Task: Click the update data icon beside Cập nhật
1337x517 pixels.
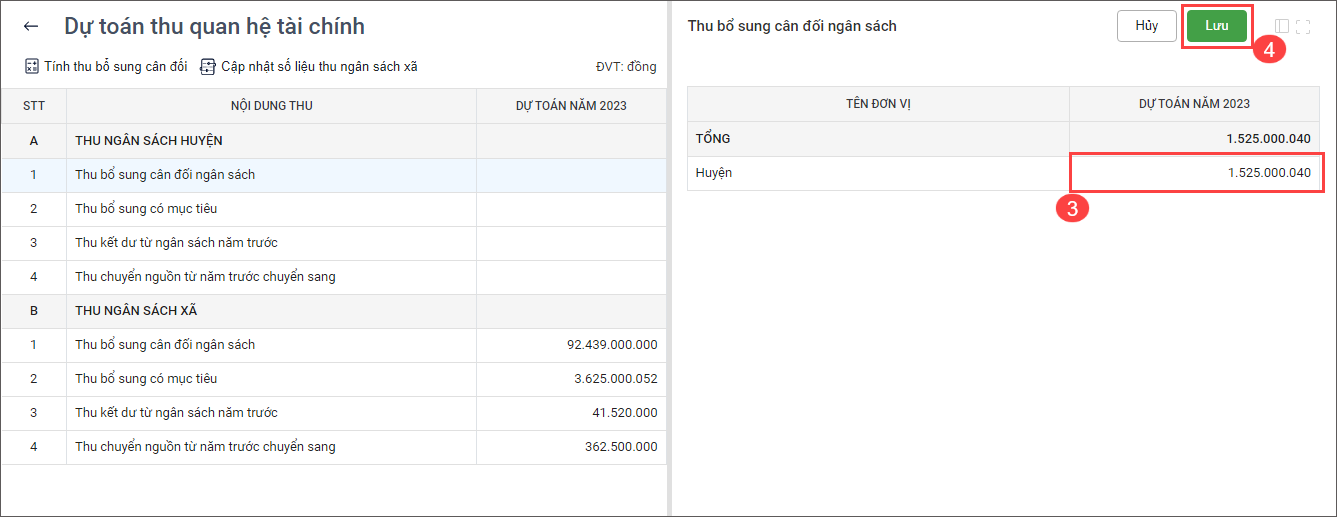Action: click(208, 67)
